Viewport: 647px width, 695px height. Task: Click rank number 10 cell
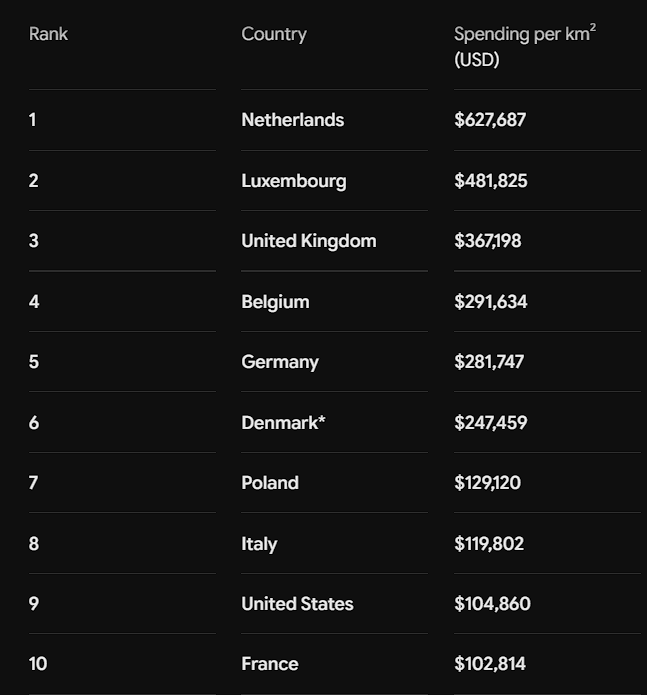tap(38, 664)
